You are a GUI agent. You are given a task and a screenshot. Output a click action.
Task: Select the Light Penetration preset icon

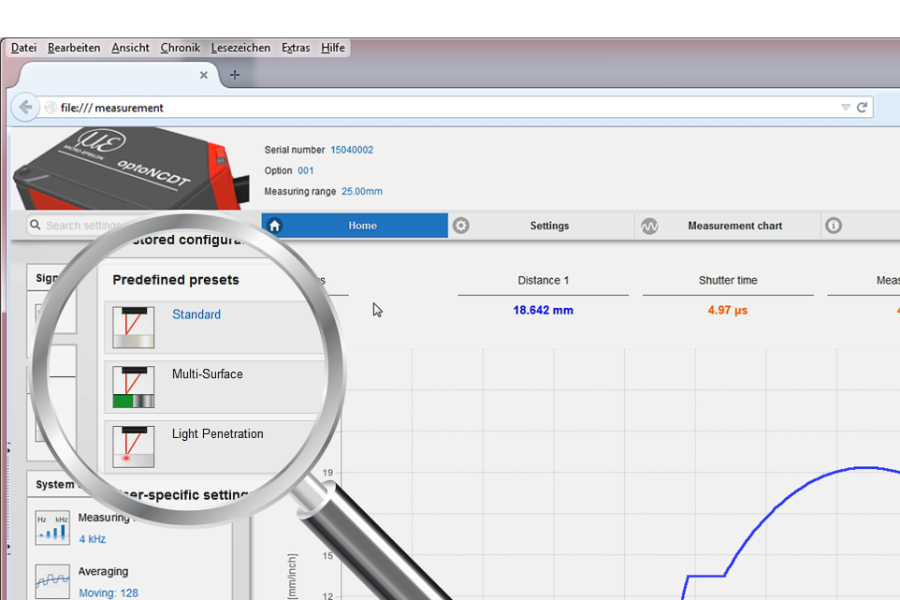pyautogui.click(x=133, y=446)
